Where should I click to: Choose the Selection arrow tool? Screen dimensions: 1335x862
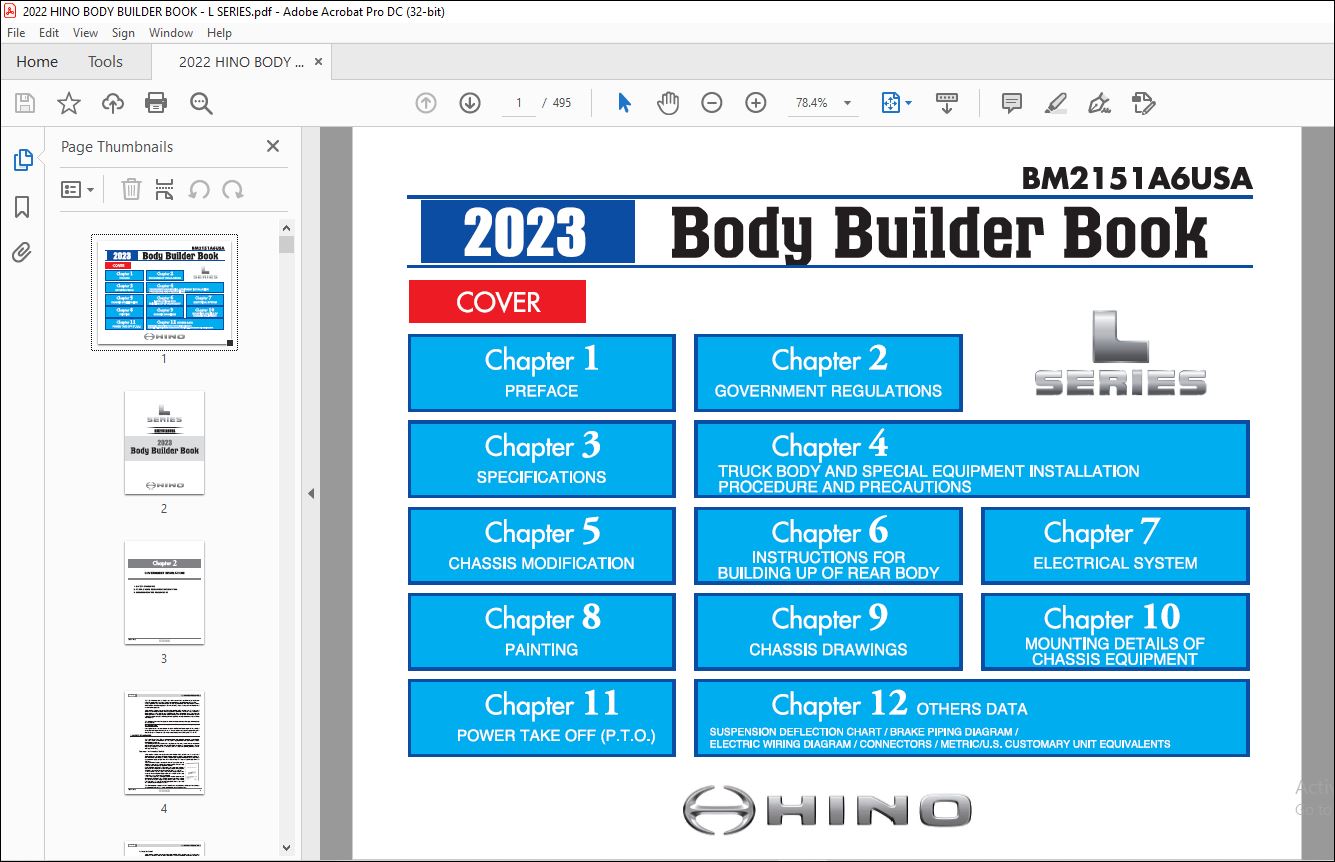pyautogui.click(x=625, y=103)
